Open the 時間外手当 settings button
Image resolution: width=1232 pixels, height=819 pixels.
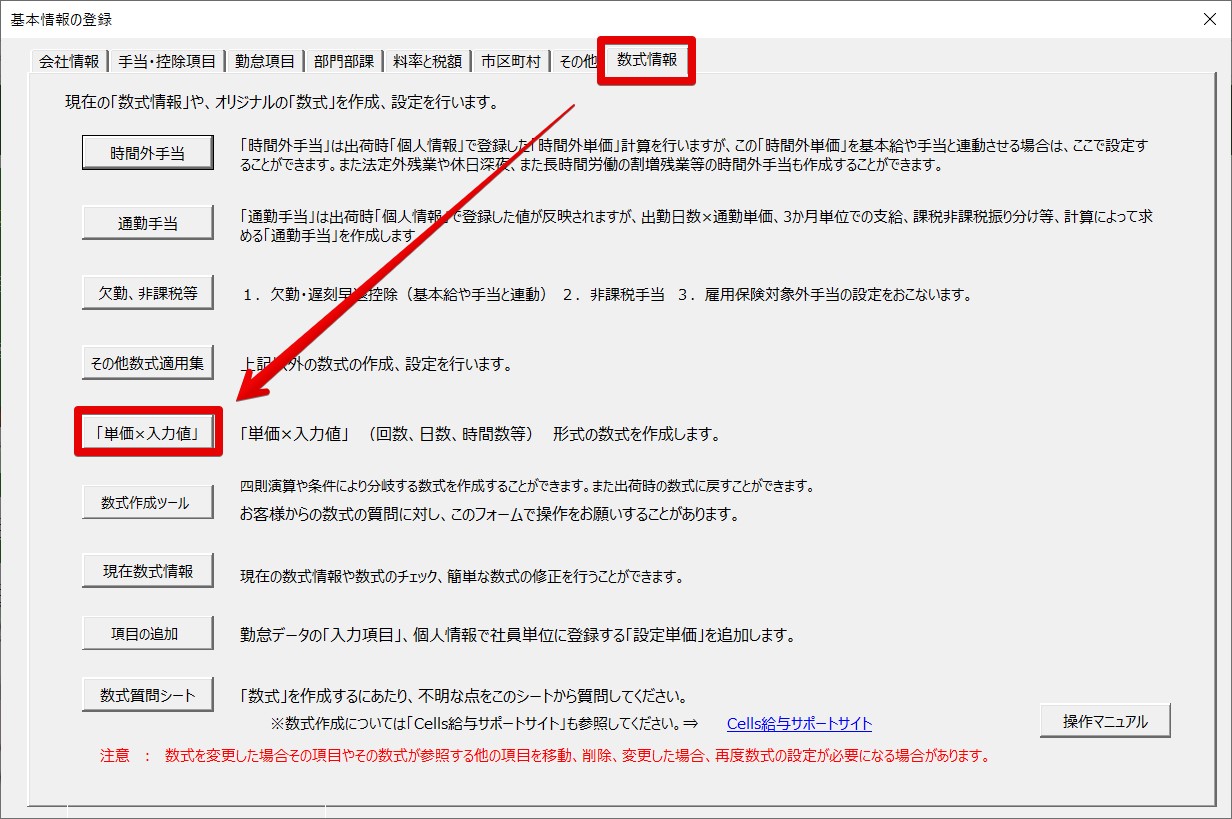coord(147,152)
